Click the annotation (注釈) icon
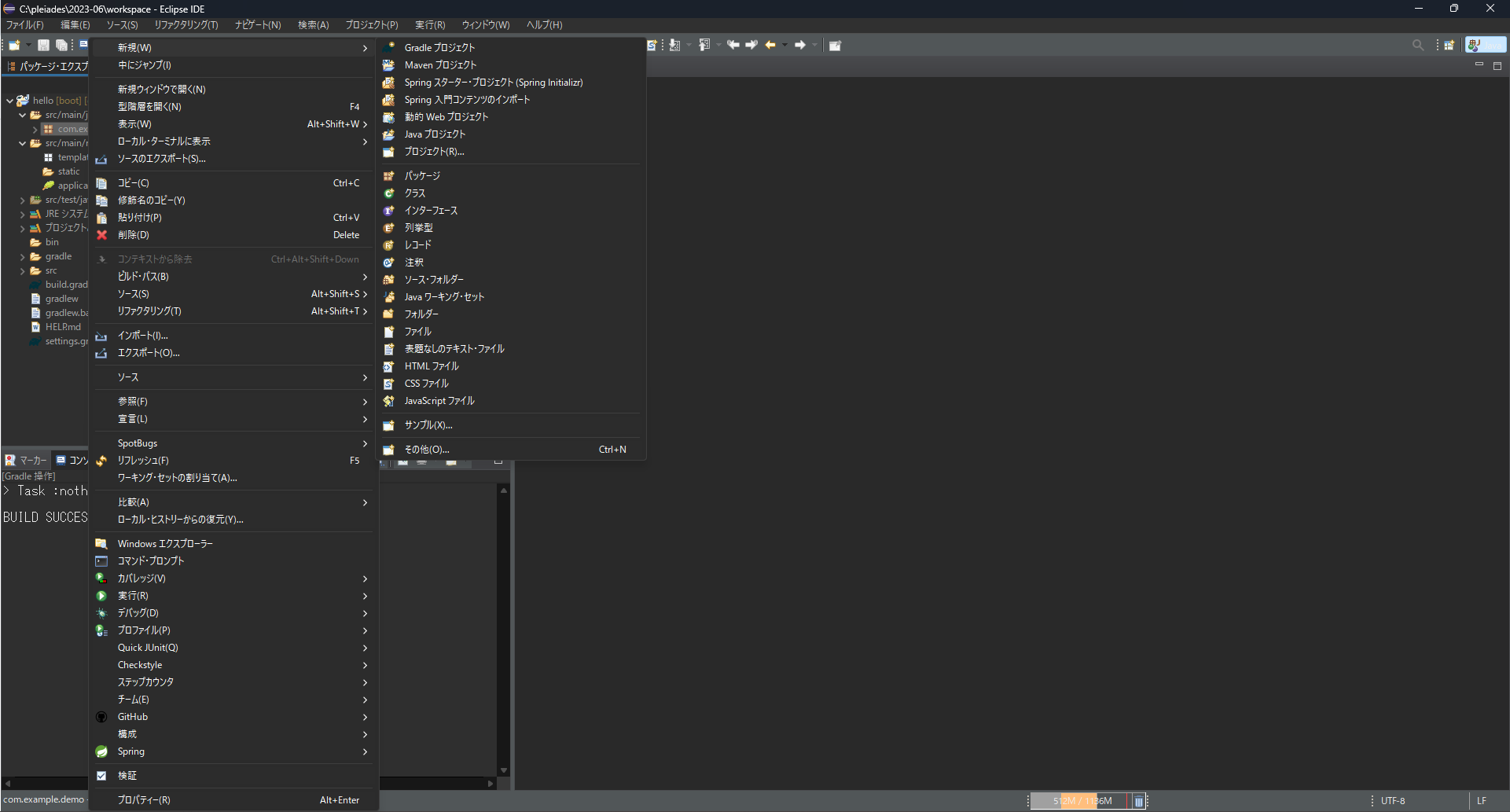The width and height of the screenshot is (1510, 812). click(388, 263)
